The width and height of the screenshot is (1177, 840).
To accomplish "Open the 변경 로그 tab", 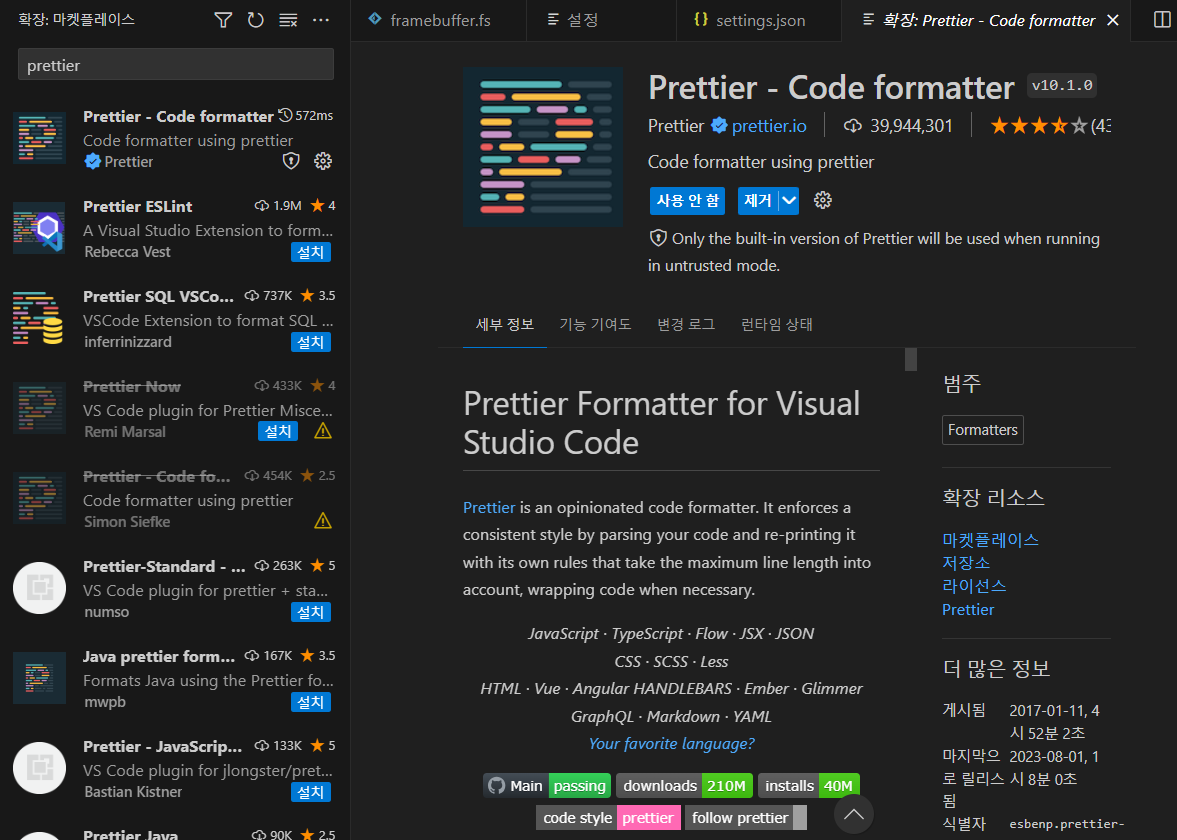I will click(x=686, y=324).
